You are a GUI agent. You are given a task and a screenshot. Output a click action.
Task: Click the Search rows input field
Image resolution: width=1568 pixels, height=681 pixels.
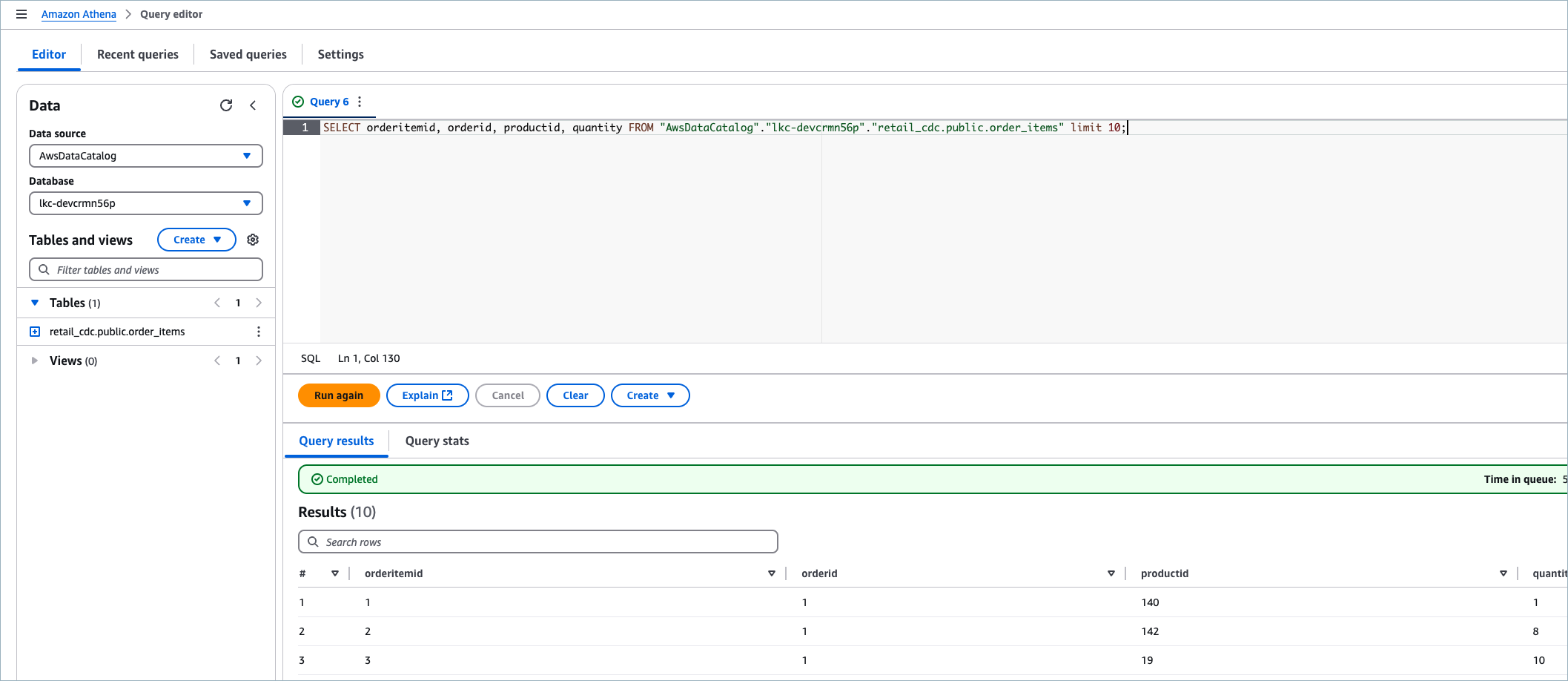(x=538, y=542)
